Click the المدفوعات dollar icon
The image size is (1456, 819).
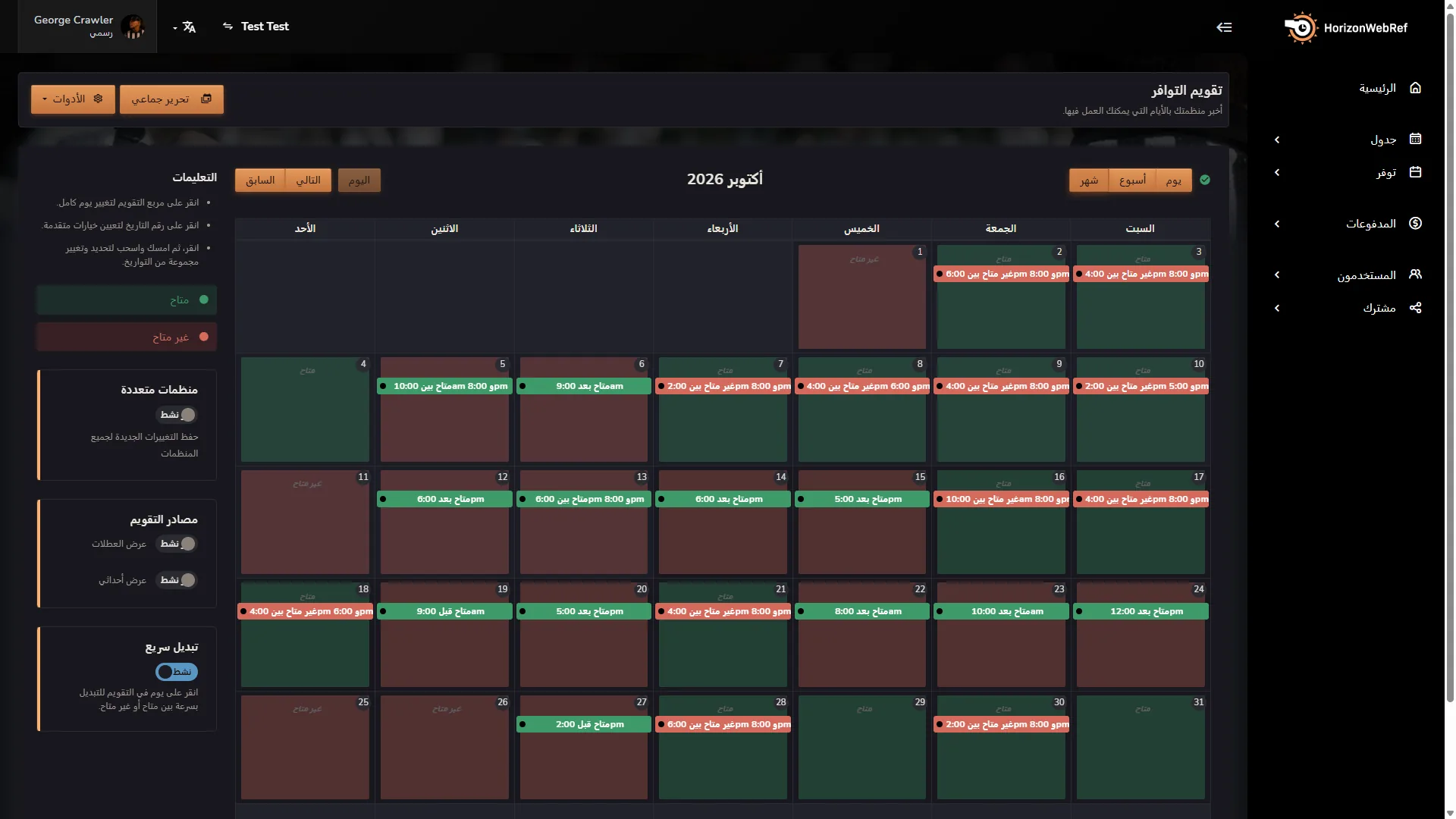pos(1415,223)
